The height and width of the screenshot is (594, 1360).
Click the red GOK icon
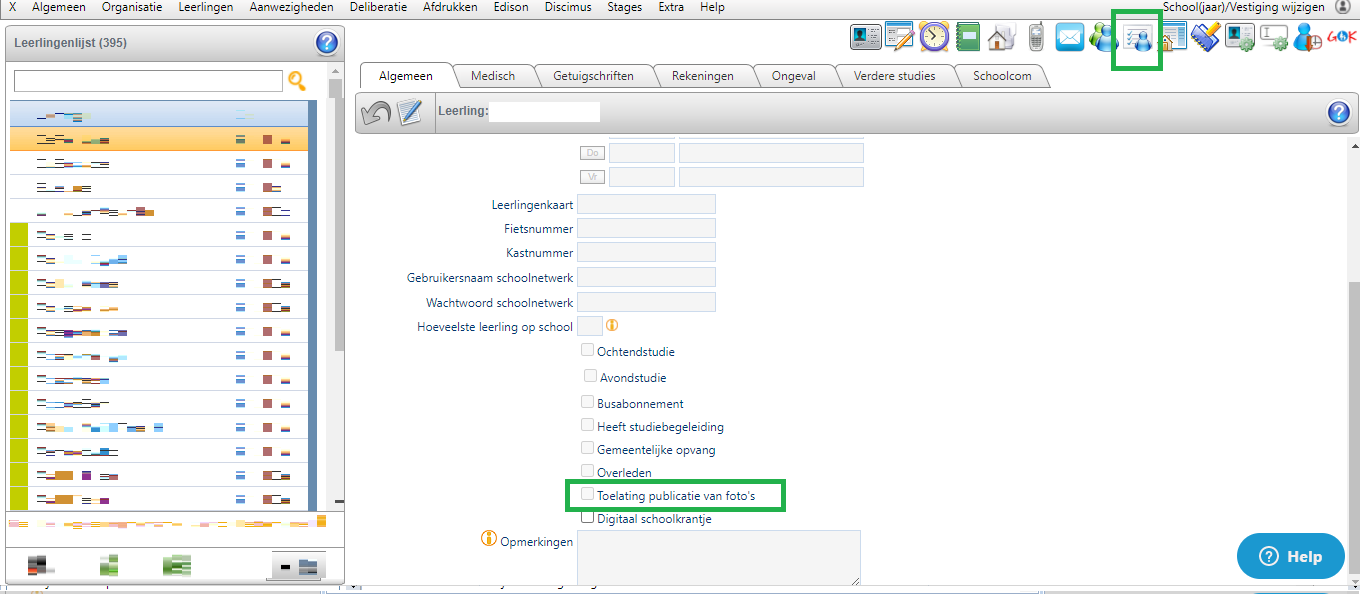1341,38
